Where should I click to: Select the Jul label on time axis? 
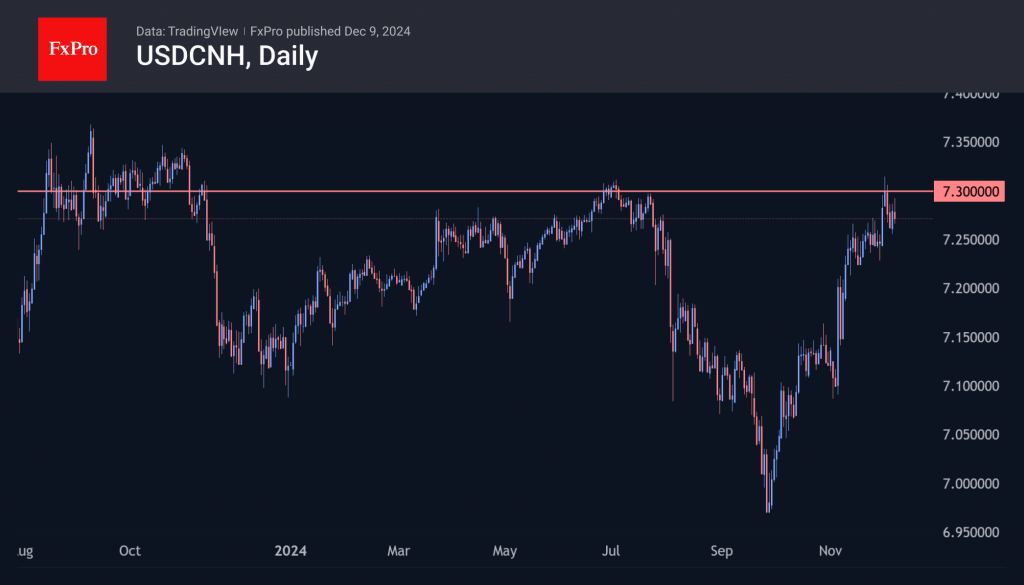612,551
